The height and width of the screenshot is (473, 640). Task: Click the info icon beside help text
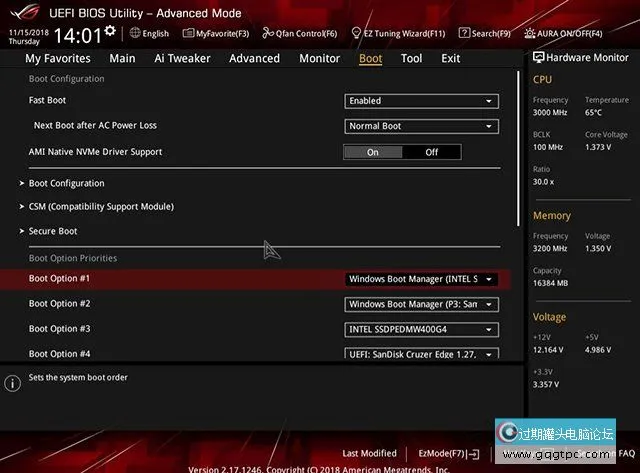(x=13, y=384)
